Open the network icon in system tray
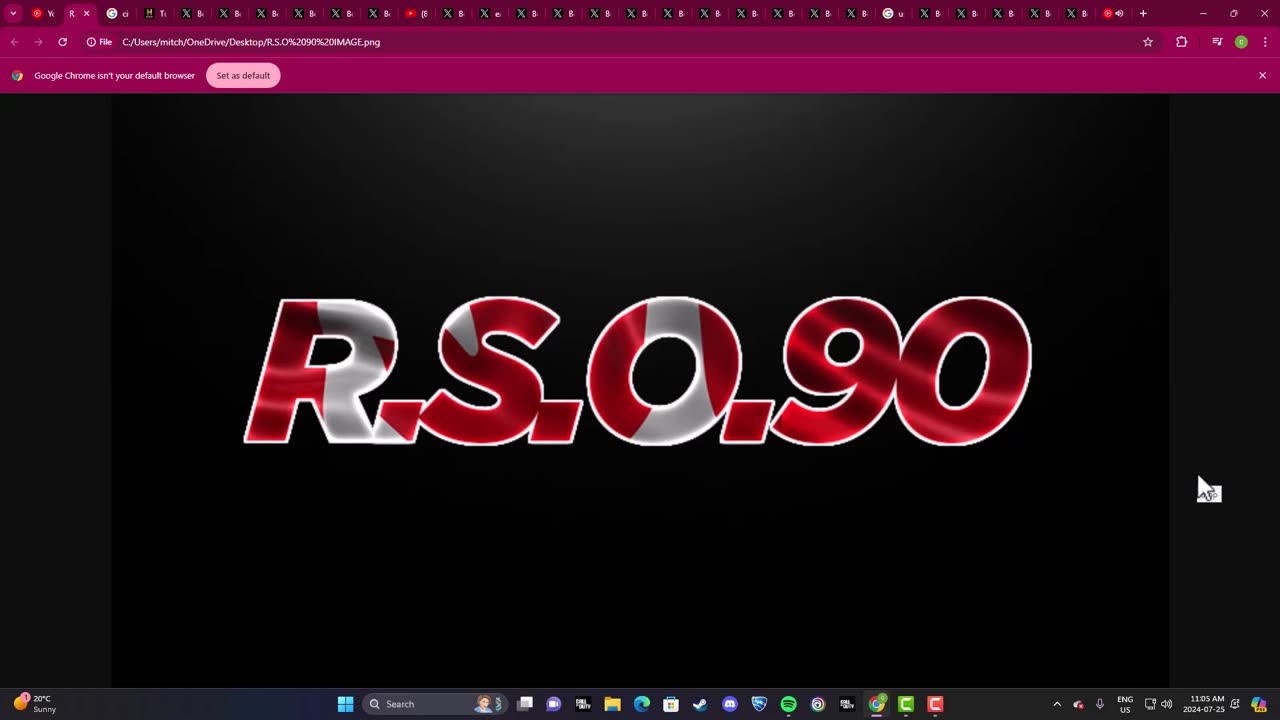The image size is (1280, 720). (1150, 704)
